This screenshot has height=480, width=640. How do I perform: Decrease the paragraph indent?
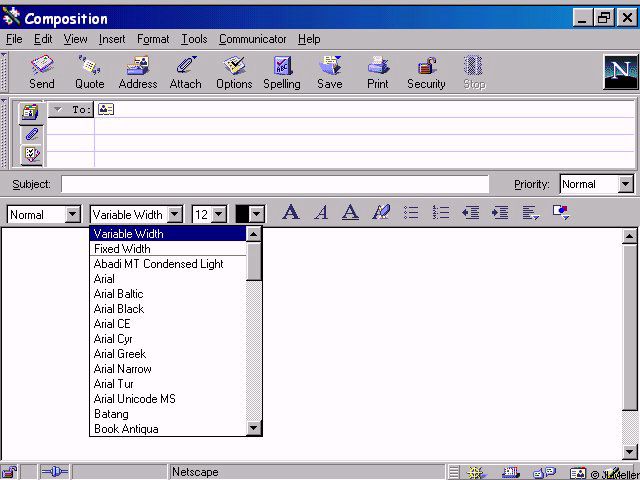471,213
